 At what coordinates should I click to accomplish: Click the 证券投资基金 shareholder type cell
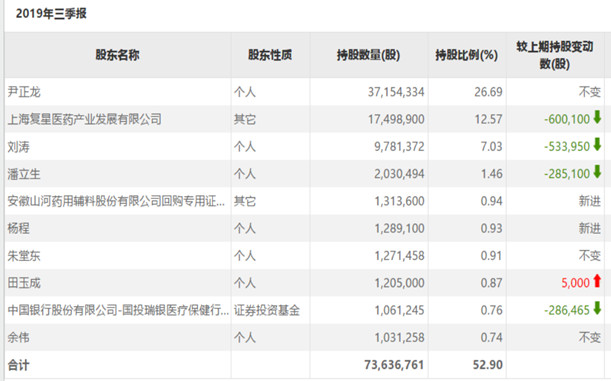267,310
